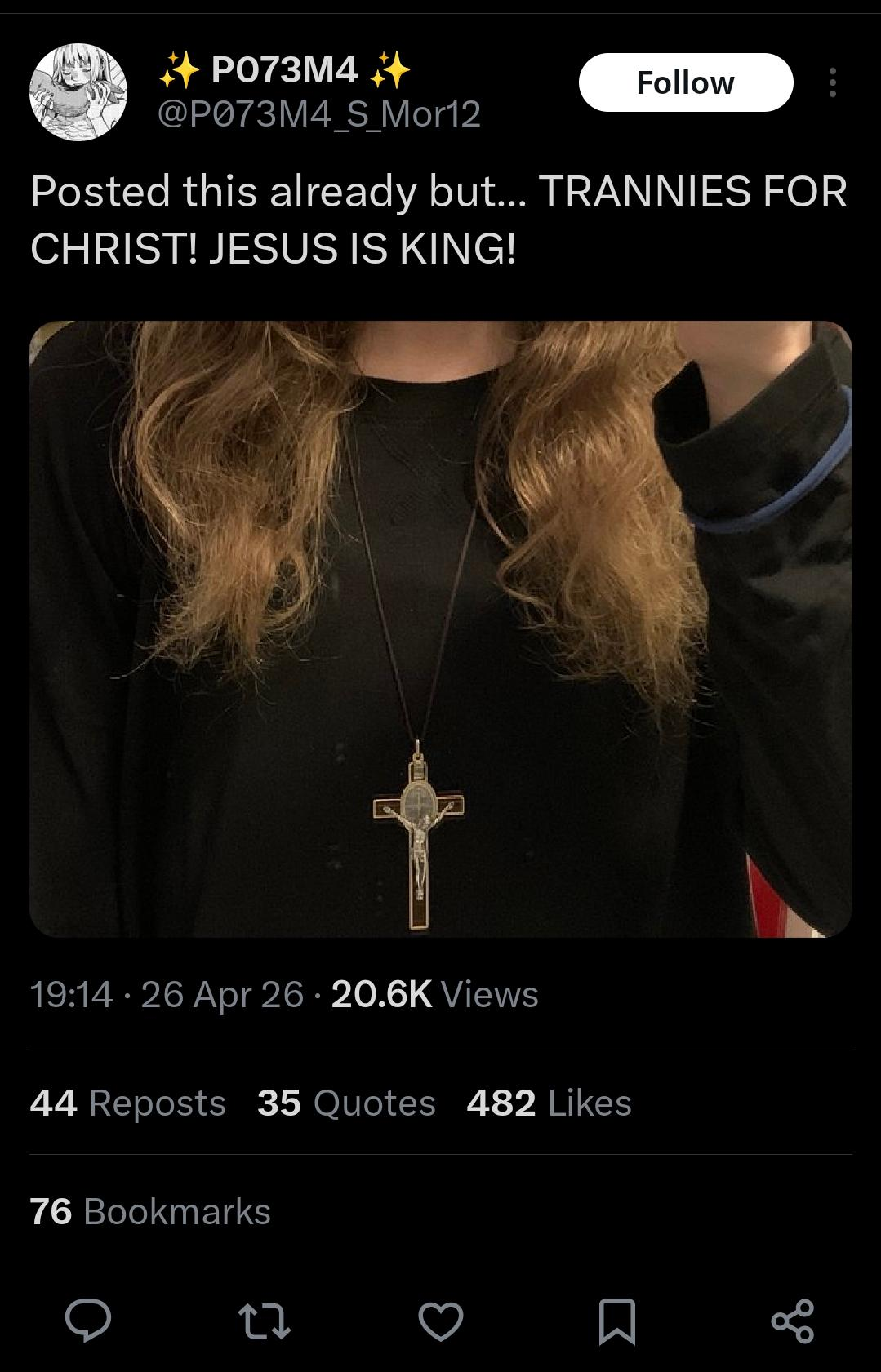Tap the 20.6K Views count
This screenshot has height=1372, width=881.
click(434, 994)
